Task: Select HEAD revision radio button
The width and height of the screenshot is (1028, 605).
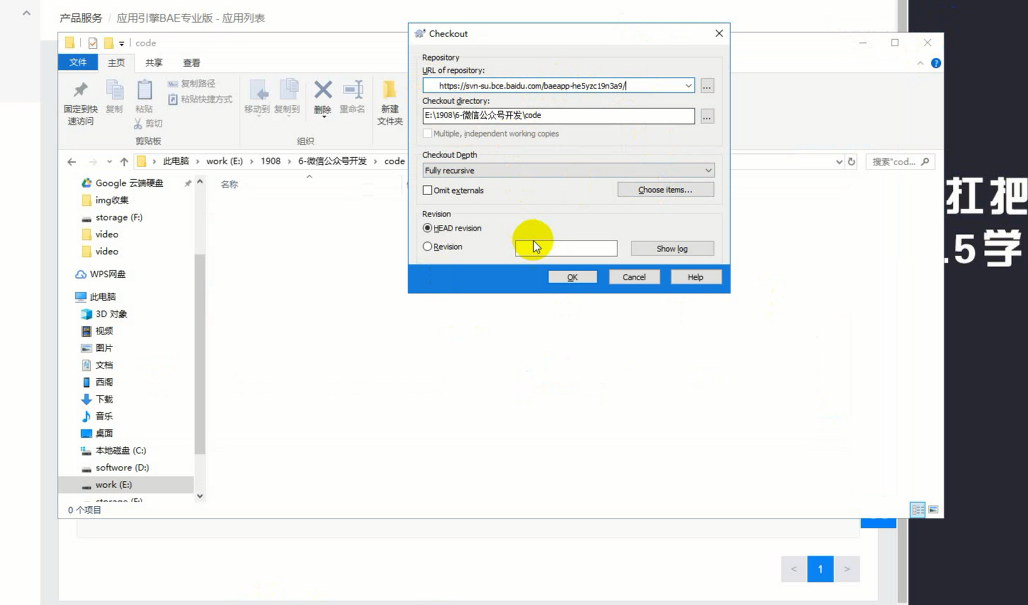Action: point(427,228)
